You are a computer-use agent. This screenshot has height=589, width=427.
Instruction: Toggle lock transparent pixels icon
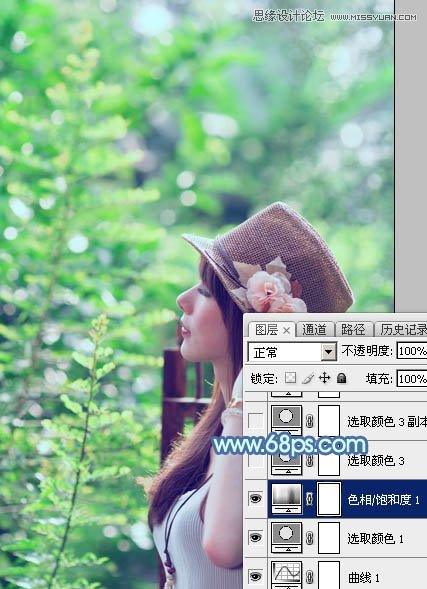click(x=291, y=378)
